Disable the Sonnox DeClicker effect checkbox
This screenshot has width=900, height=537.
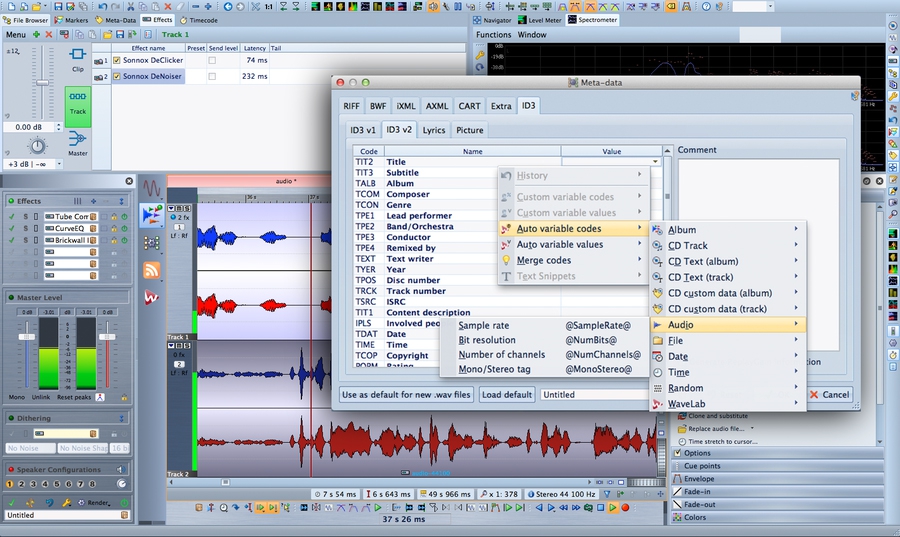tap(117, 60)
